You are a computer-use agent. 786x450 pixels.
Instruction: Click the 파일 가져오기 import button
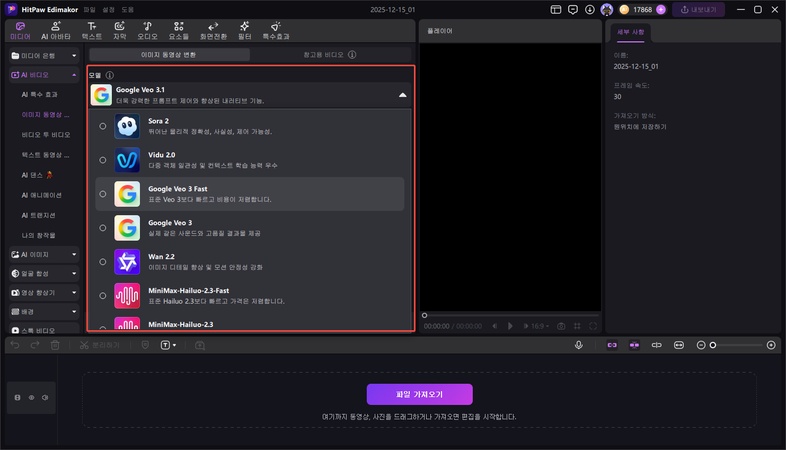click(420, 394)
